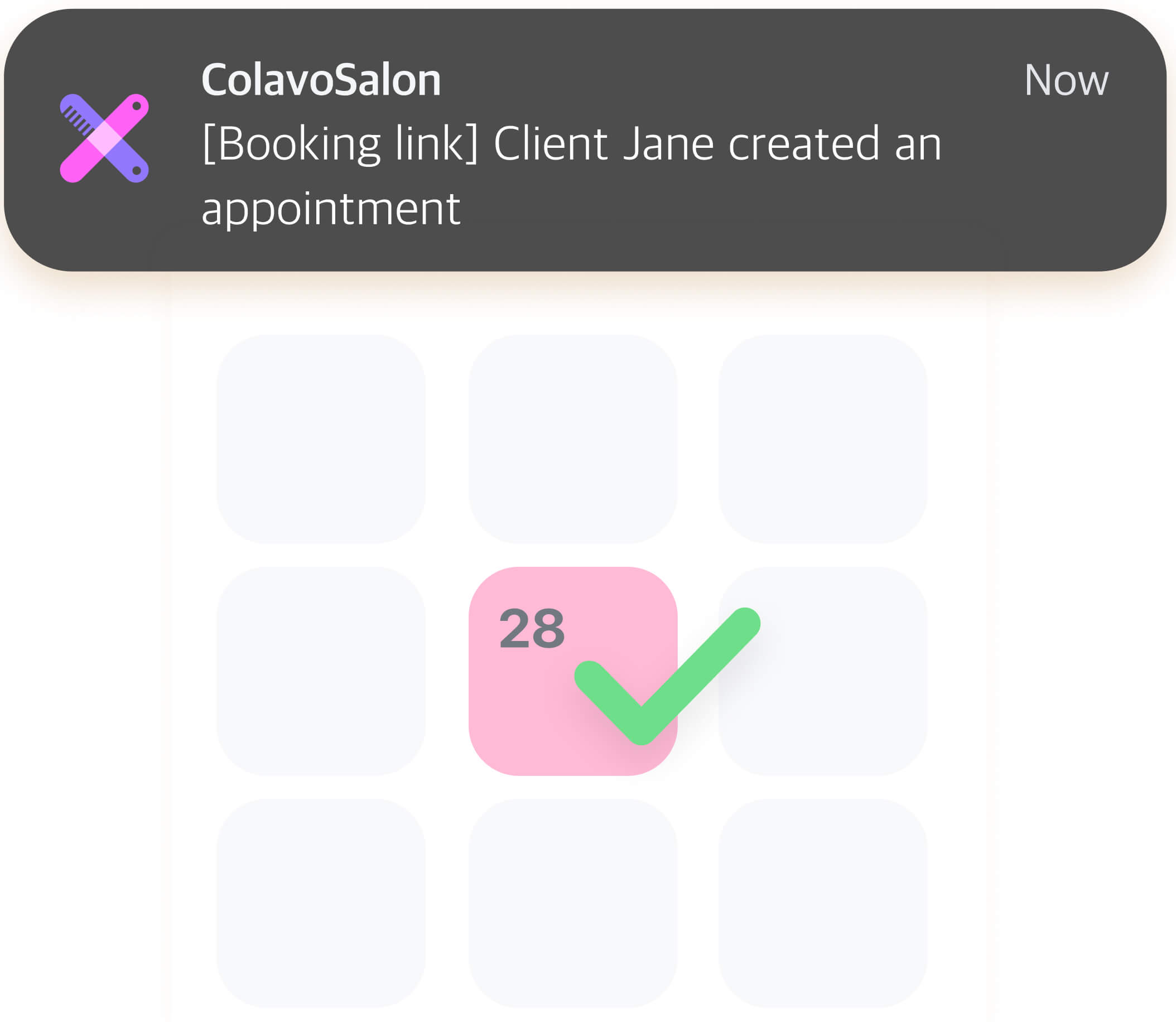The width and height of the screenshot is (1176, 1022).
Task: Click the ColavoSalon crossed-tools app icon
Action: [x=104, y=138]
